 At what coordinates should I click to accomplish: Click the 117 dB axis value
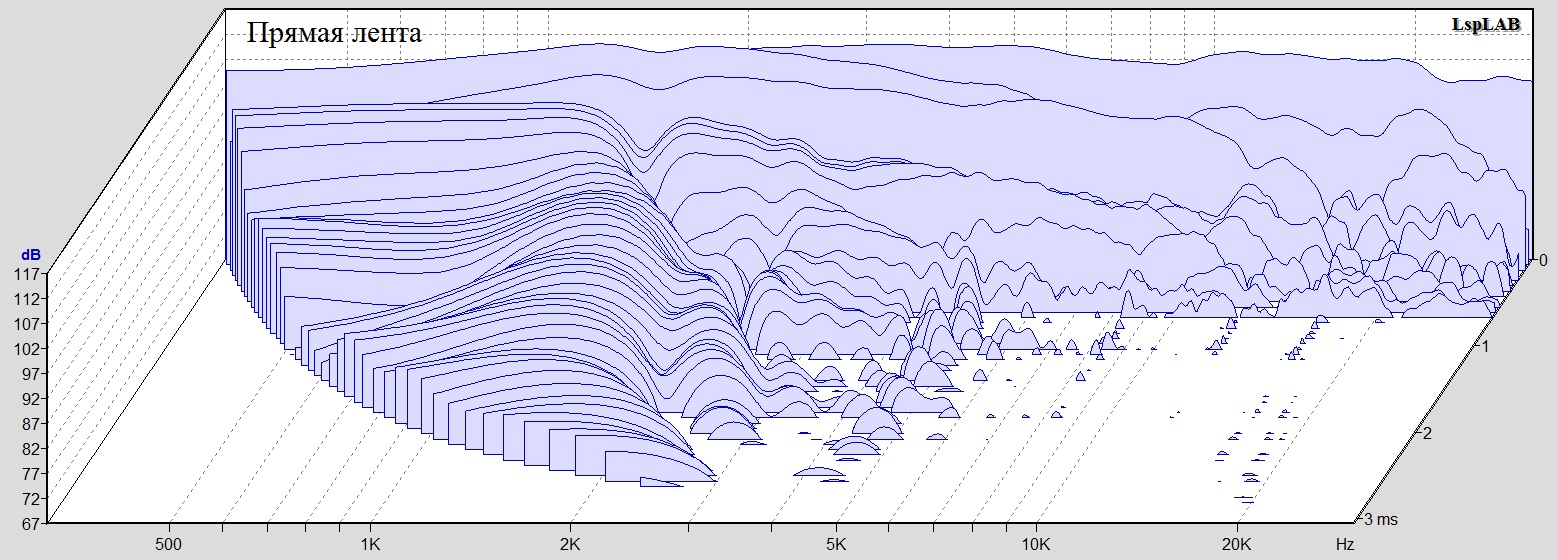tap(28, 274)
